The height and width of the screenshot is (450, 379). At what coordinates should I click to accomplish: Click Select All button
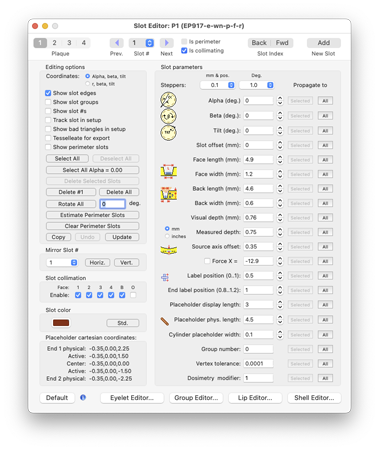(67, 159)
